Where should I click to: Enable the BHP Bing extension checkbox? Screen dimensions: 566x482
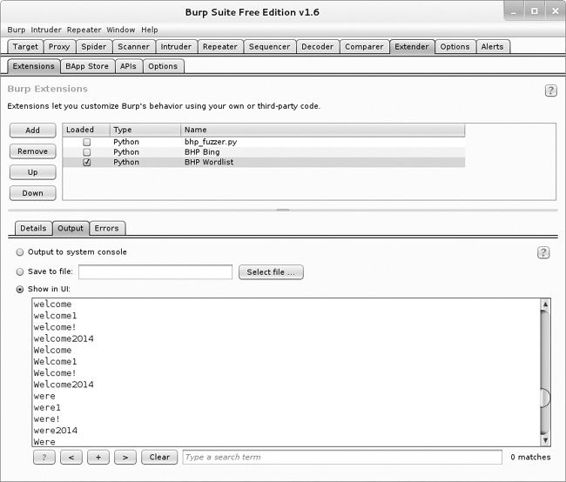click(x=87, y=152)
